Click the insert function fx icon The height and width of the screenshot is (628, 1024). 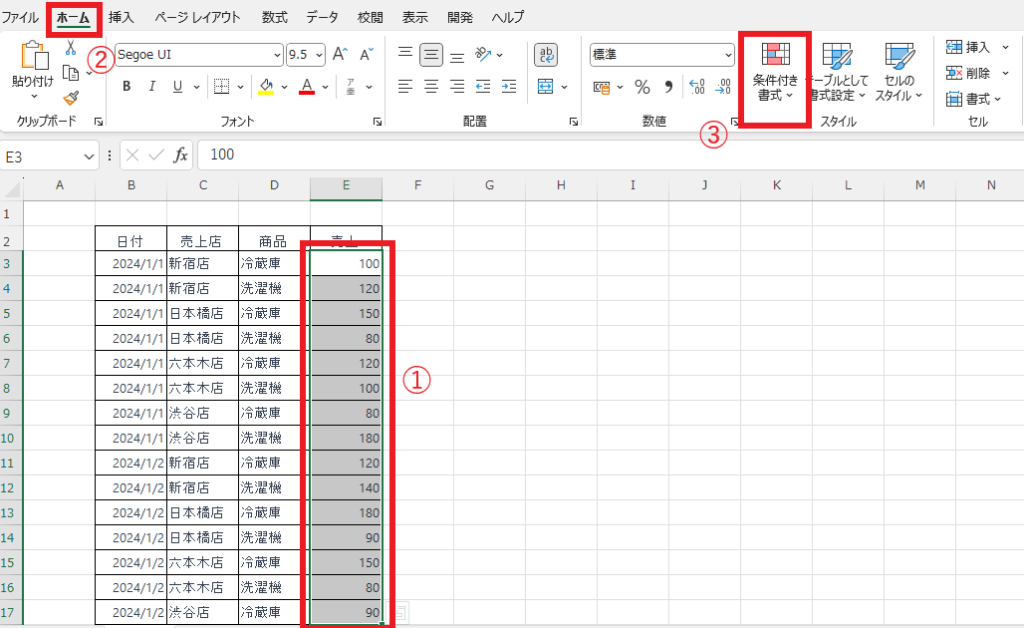point(180,155)
